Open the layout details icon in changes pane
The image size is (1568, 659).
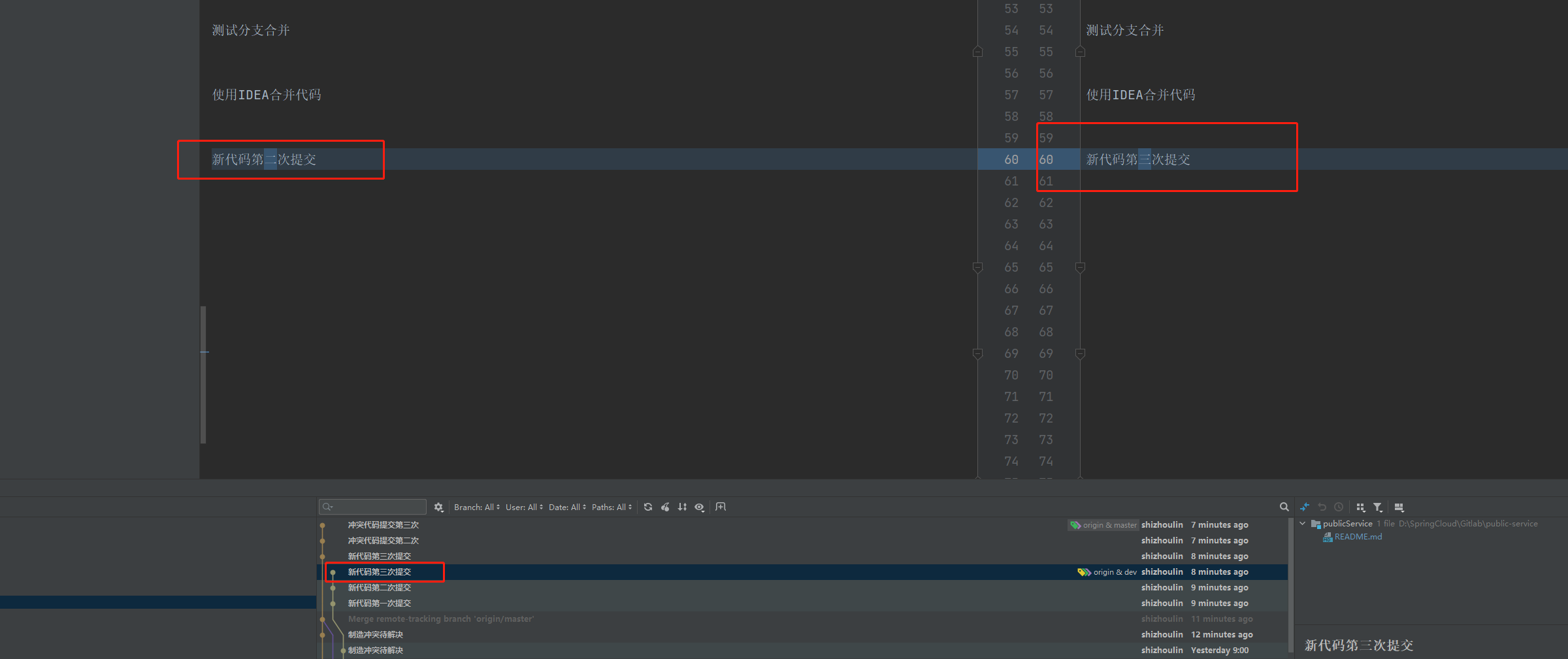(x=1399, y=507)
